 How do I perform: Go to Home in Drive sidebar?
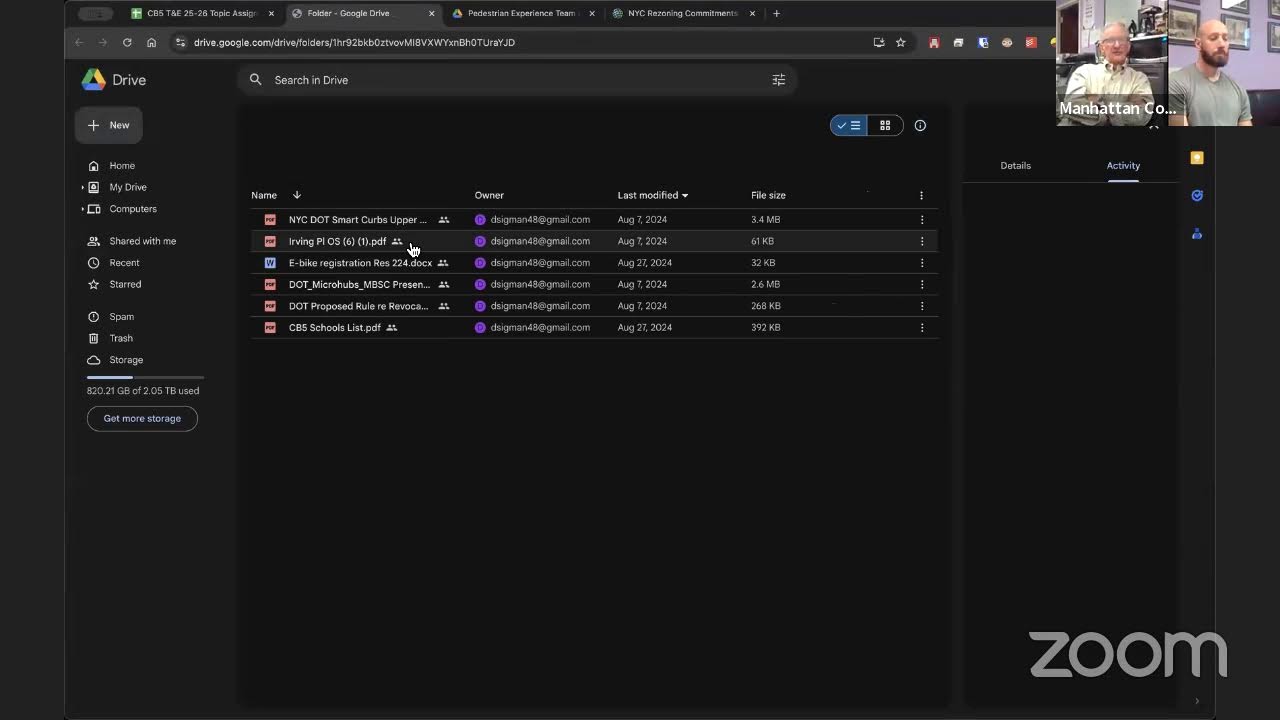coord(122,166)
